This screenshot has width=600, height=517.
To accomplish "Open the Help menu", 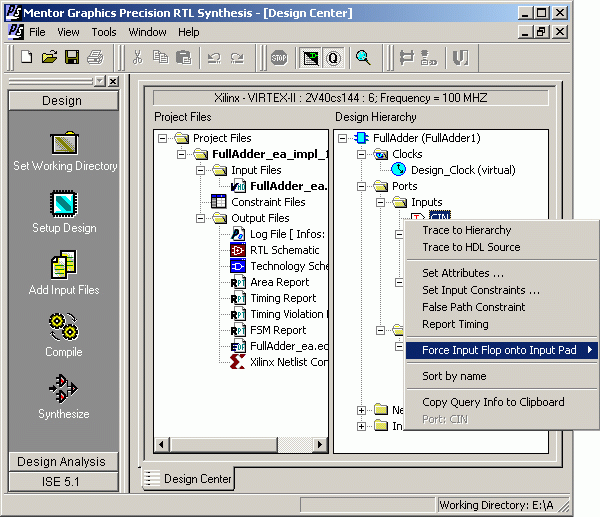I will pos(189,32).
